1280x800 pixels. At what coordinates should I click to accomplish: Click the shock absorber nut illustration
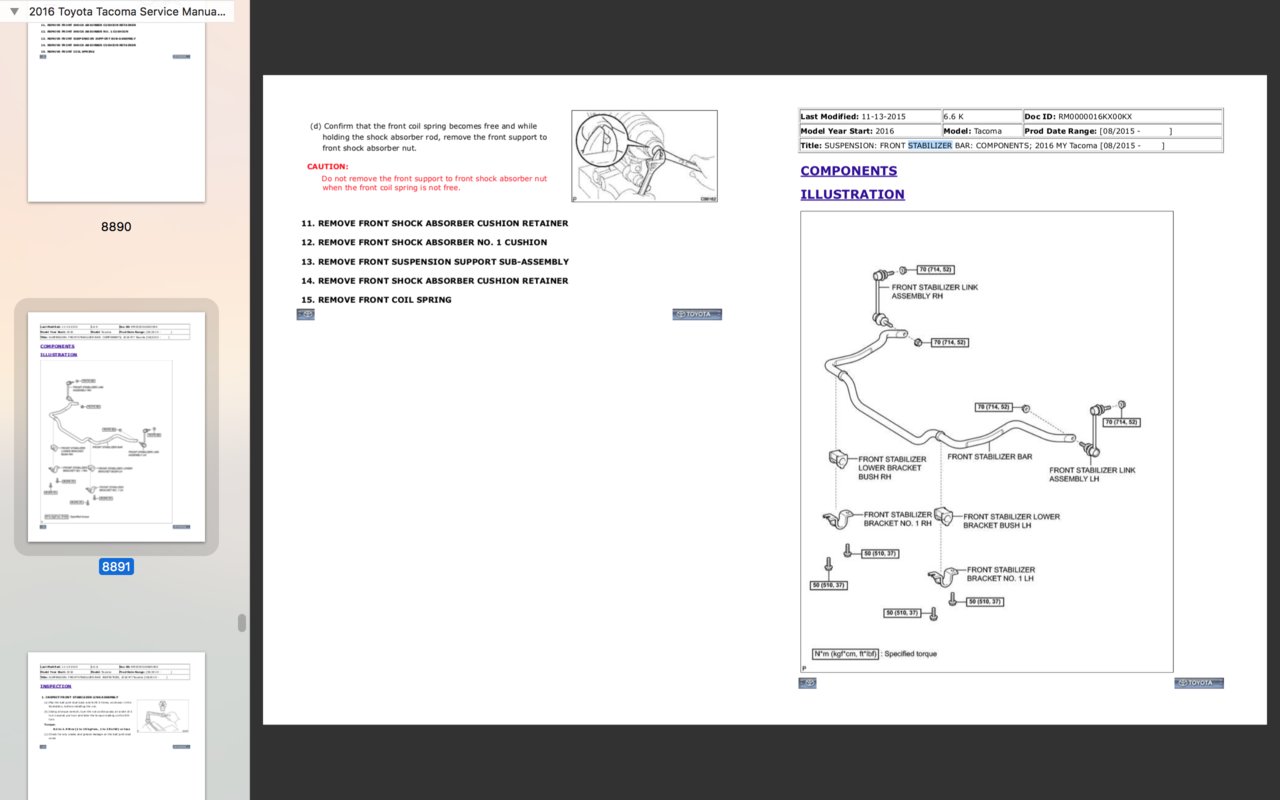[x=644, y=156]
